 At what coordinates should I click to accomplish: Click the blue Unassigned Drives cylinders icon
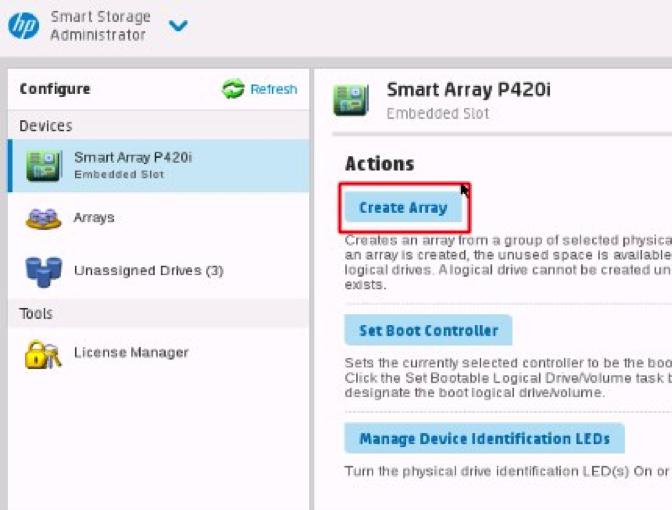coord(43,272)
